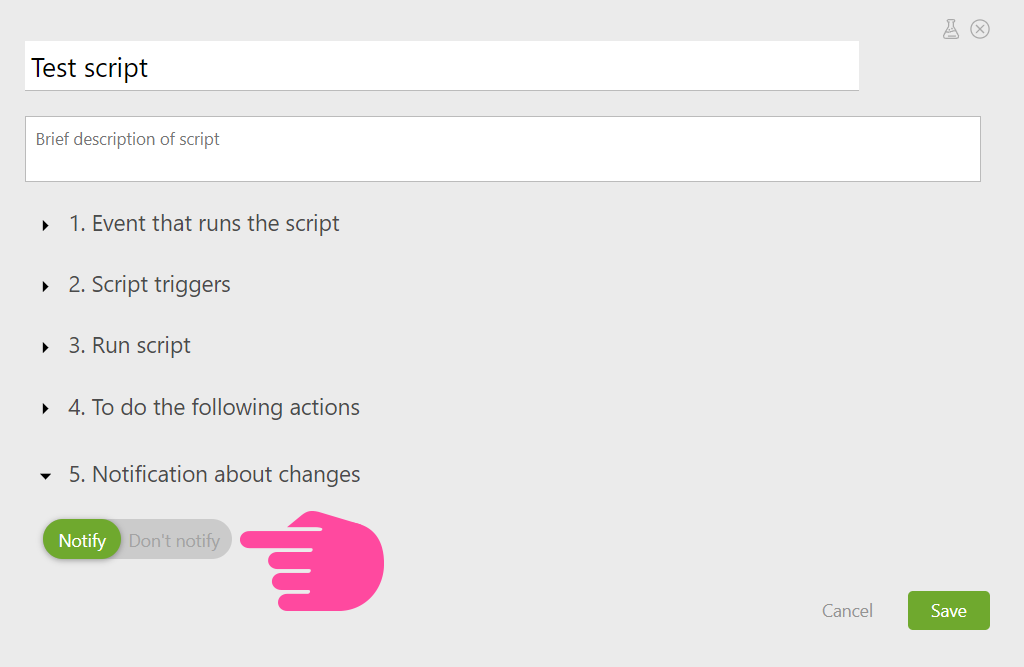The height and width of the screenshot is (667, 1024).
Task: Save the test script
Action: click(x=948, y=611)
